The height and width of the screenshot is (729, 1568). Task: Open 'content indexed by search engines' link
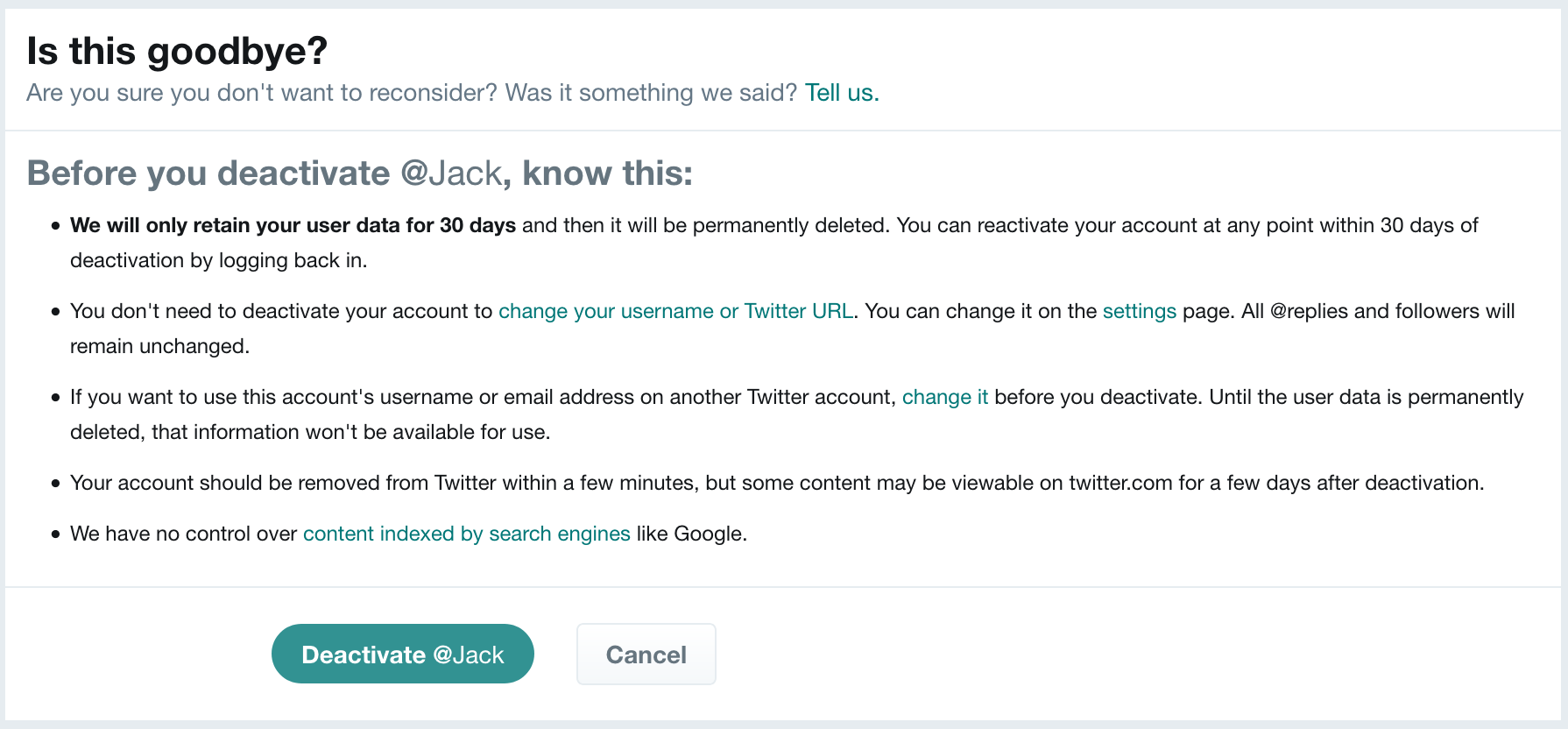click(x=466, y=534)
